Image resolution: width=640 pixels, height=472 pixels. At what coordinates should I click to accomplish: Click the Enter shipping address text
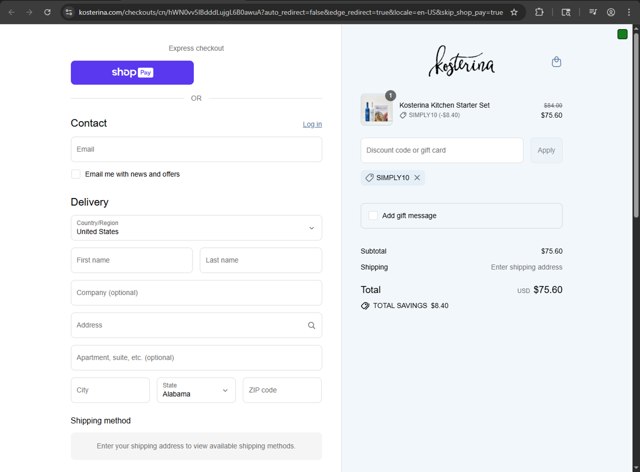(x=526, y=267)
